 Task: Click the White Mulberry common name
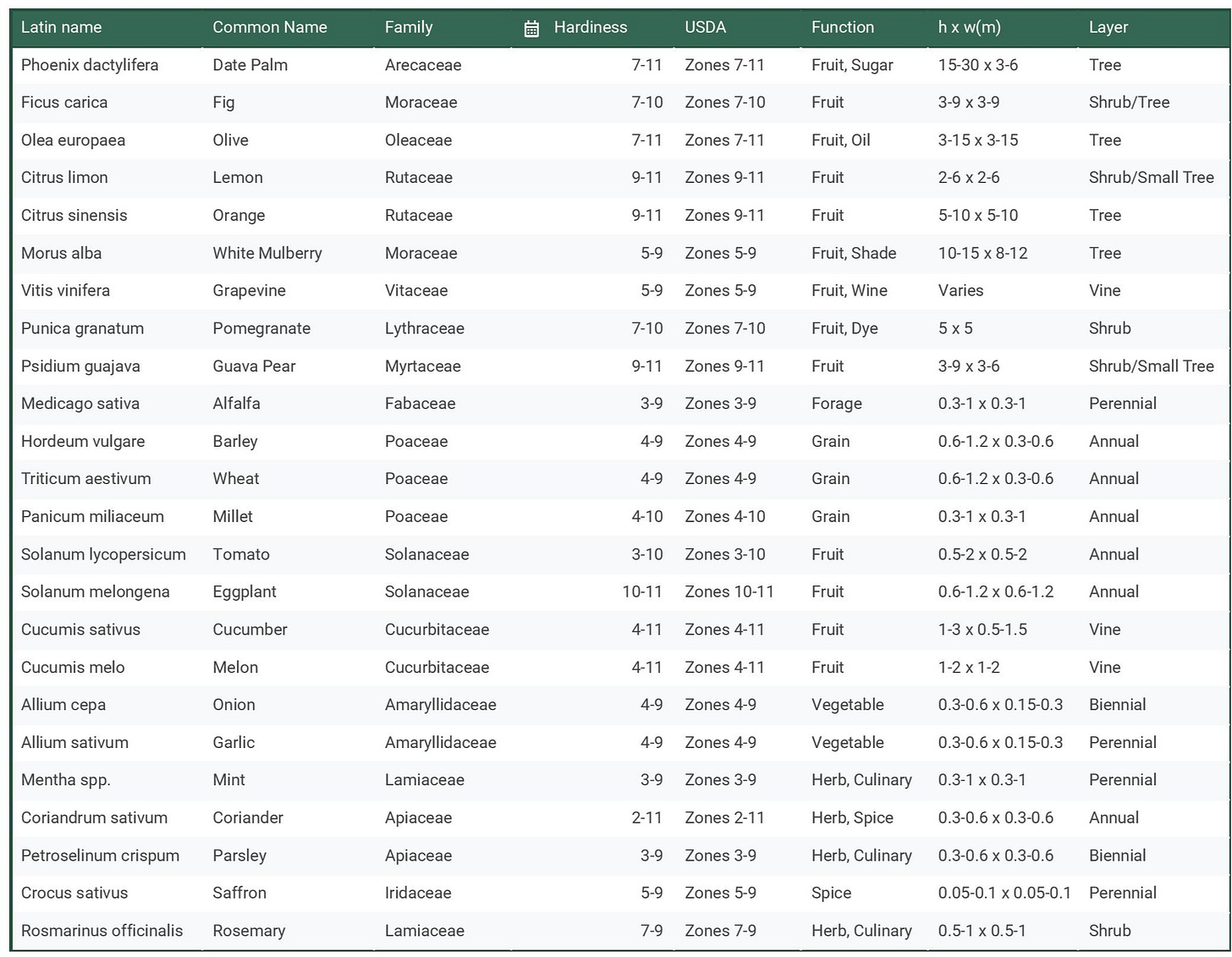tap(267, 253)
